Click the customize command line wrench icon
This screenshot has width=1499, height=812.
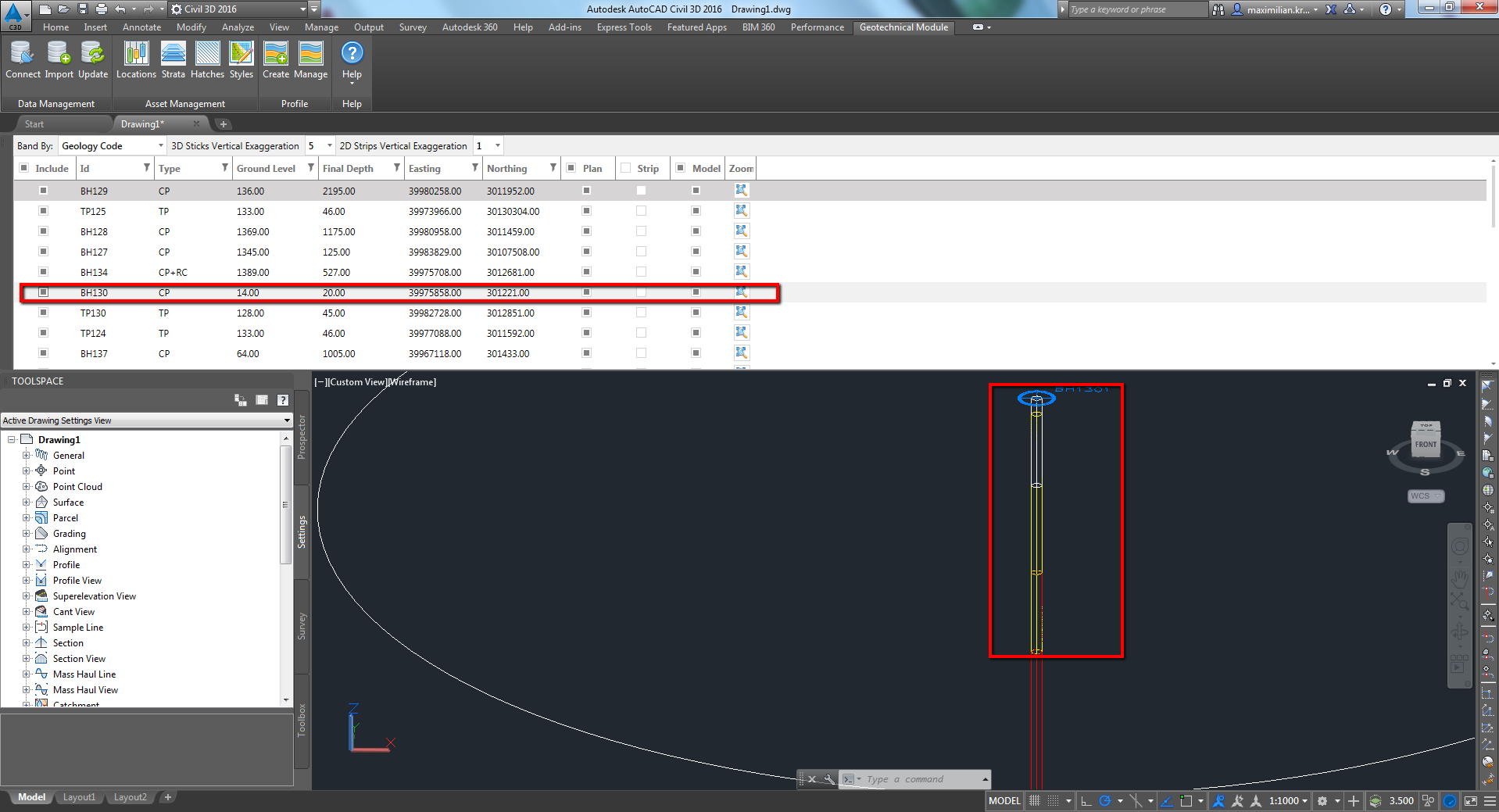point(829,779)
